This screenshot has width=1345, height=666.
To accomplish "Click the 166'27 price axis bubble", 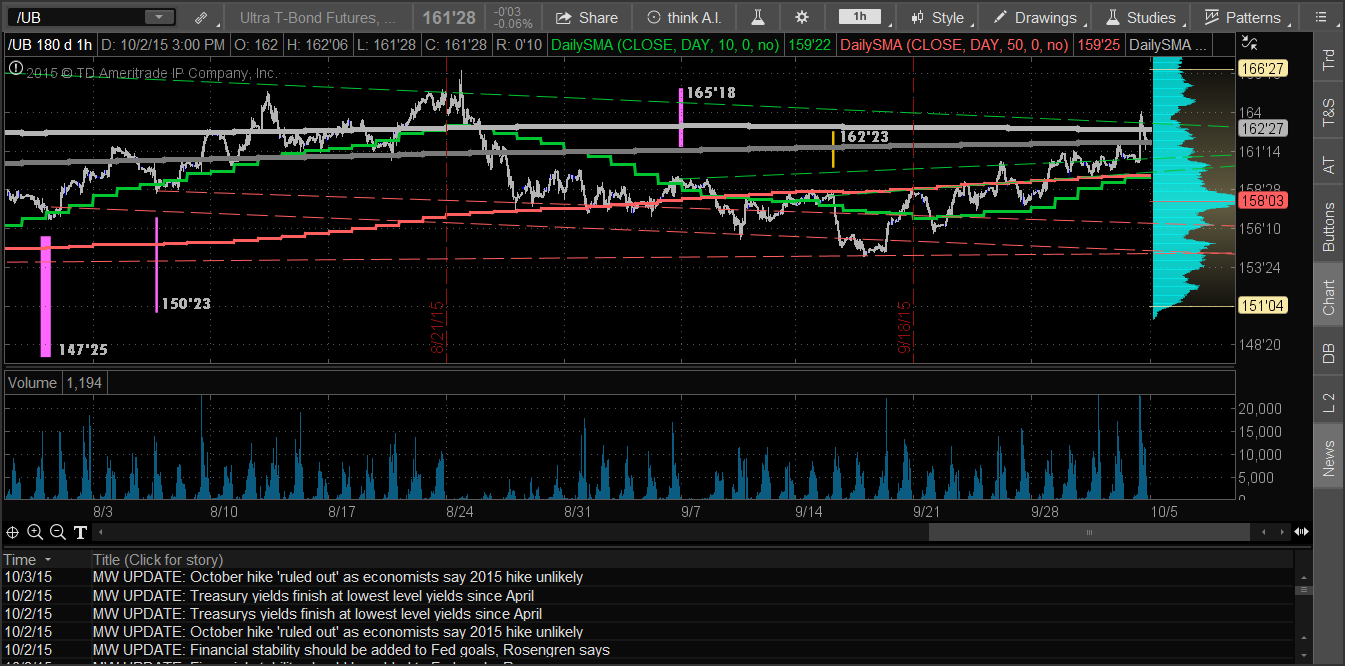I will (x=1261, y=69).
